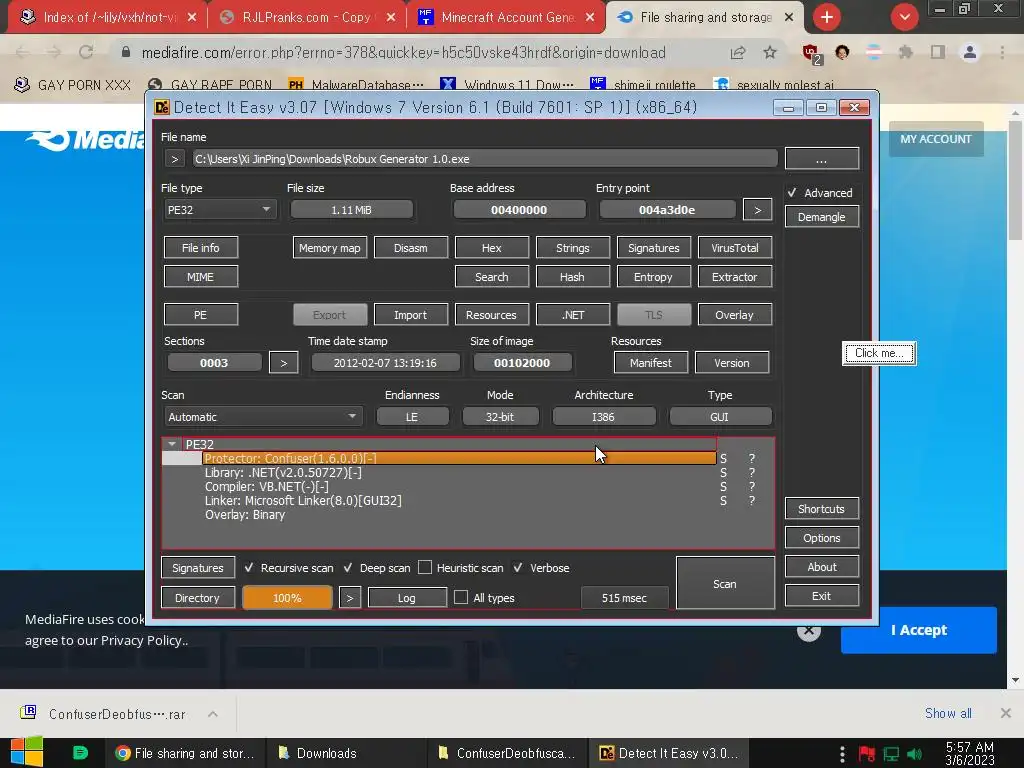
Task: Enable Heuristic scan checkbox
Action: 425,568
